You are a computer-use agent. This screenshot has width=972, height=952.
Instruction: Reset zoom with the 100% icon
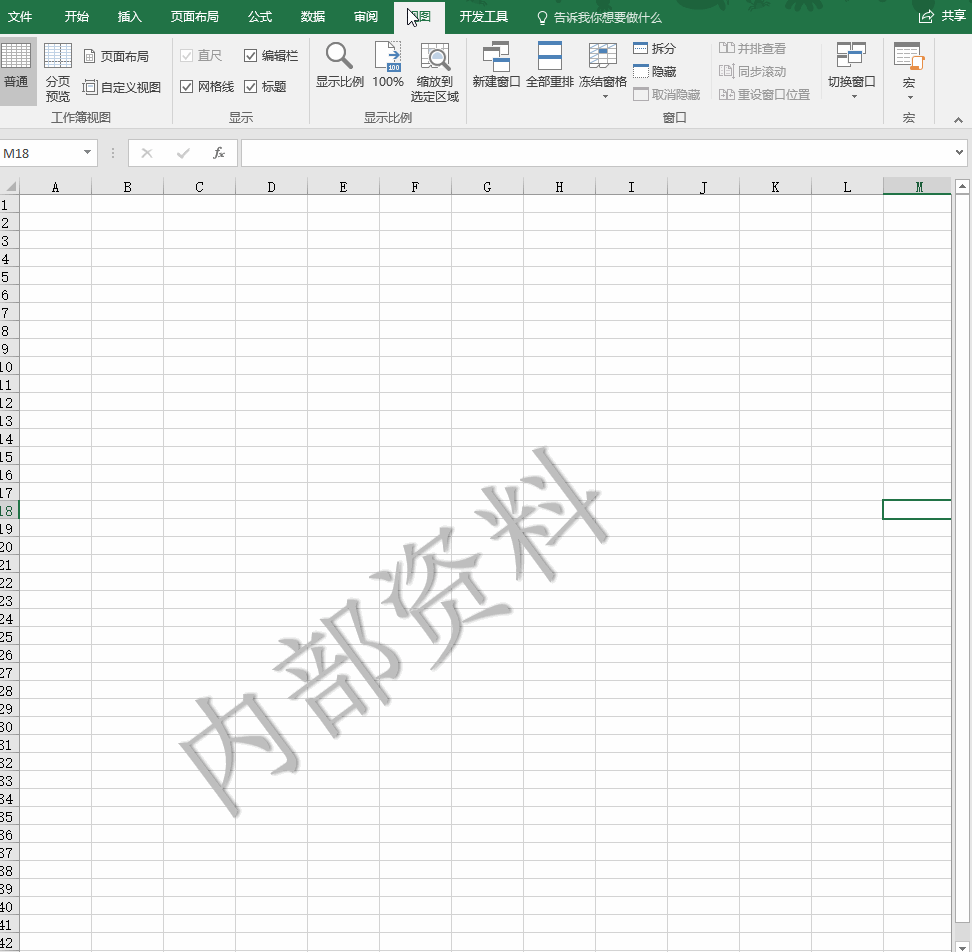click(x=388, y=57)
